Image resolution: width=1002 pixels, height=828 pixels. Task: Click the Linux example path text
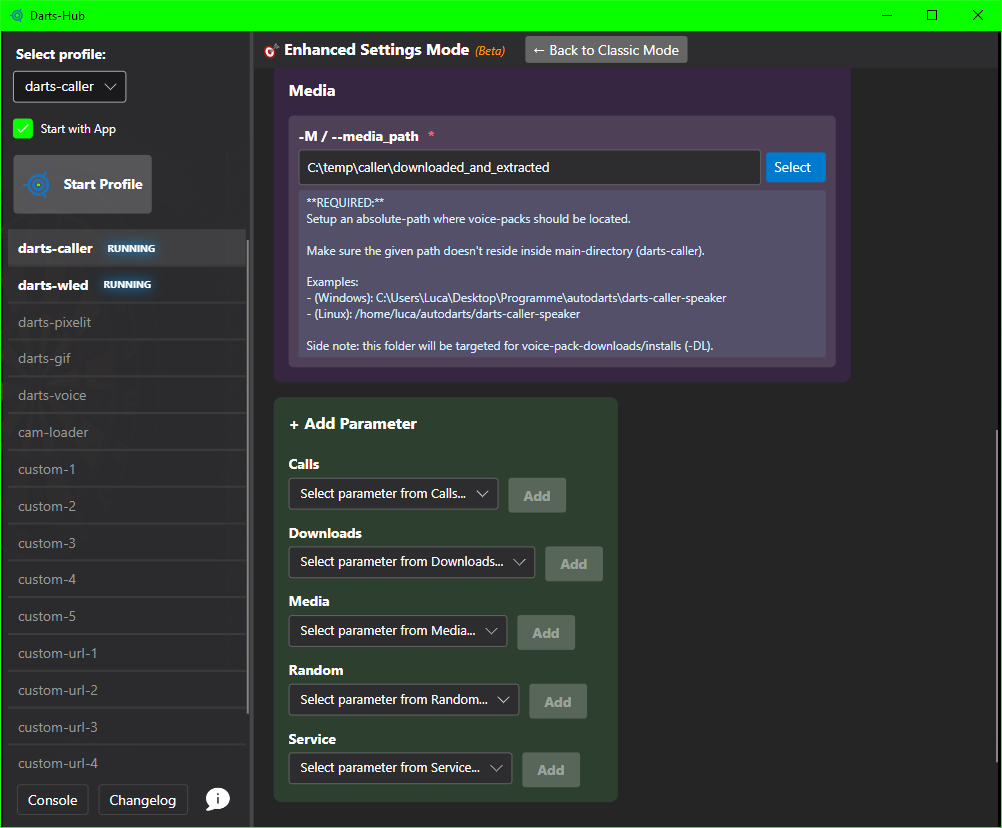click(443, 314)
